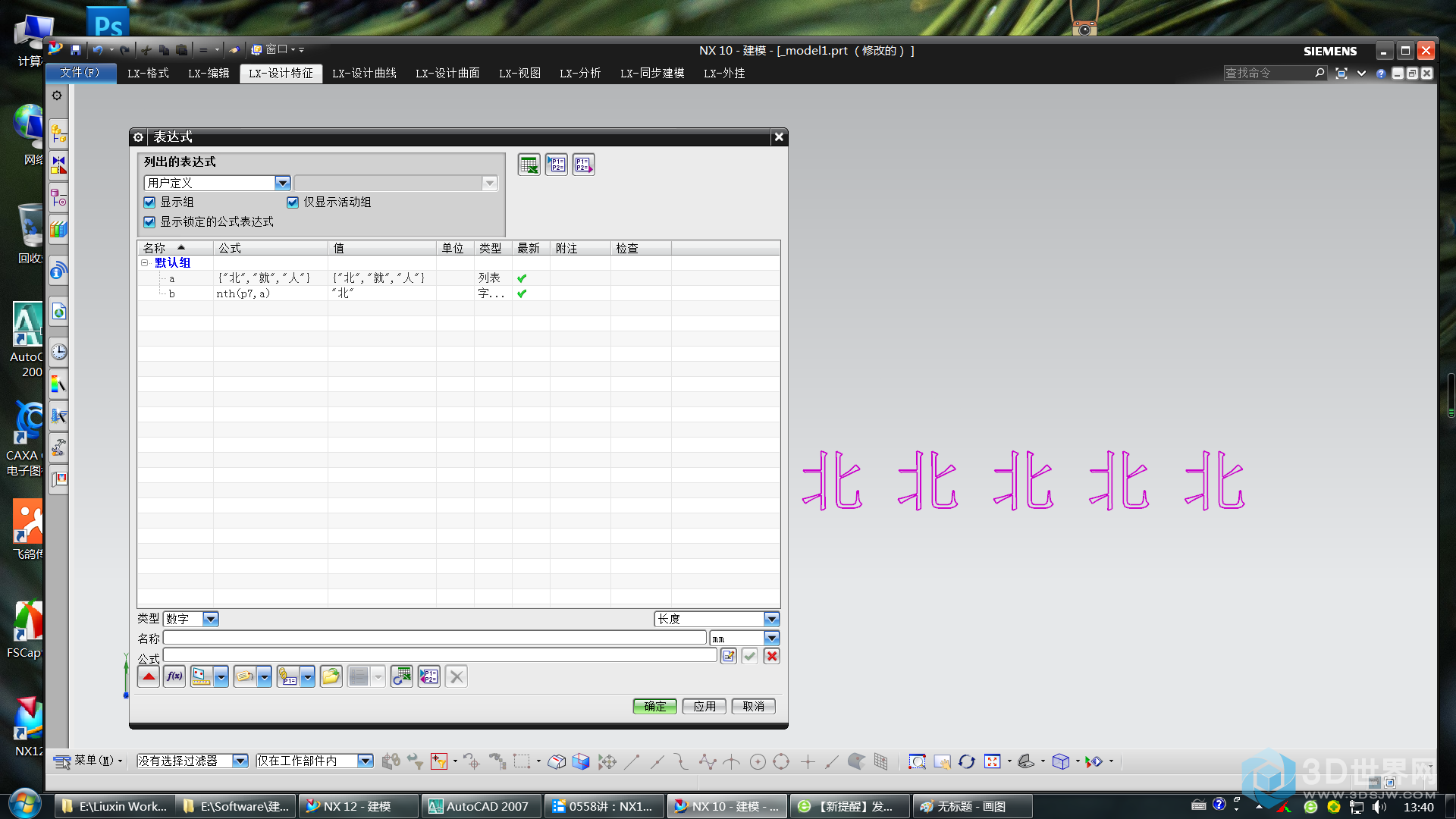
Task: Click the rectangle selection marquee icon
Action: coord(522,761)
